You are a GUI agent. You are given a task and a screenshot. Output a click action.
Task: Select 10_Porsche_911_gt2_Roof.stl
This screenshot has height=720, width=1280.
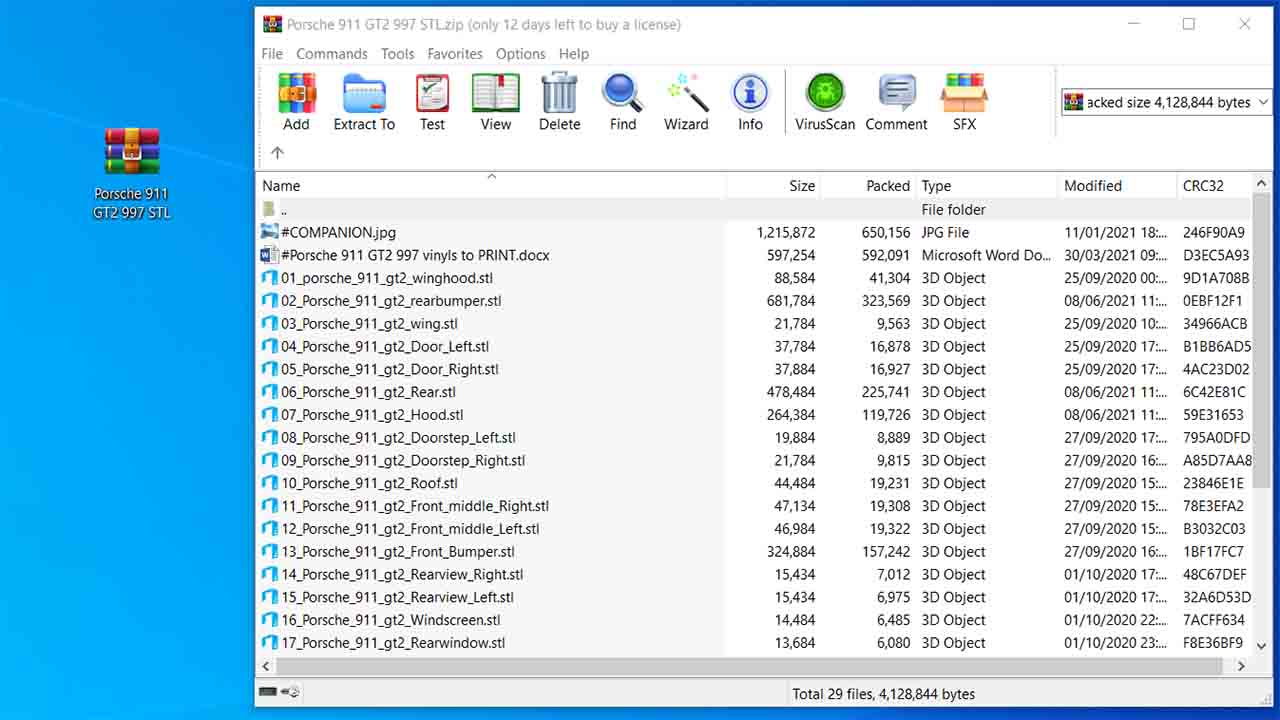[370, 485]
